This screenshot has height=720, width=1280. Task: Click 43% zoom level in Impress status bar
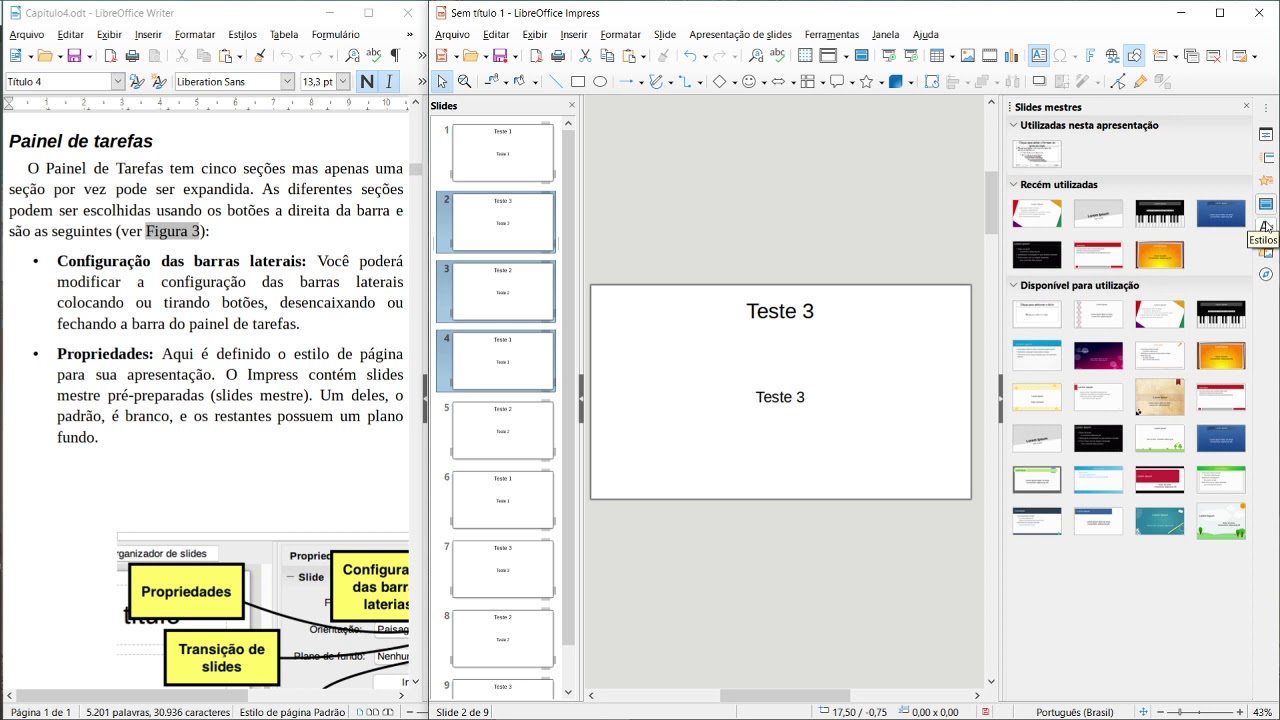(1263, 712)
